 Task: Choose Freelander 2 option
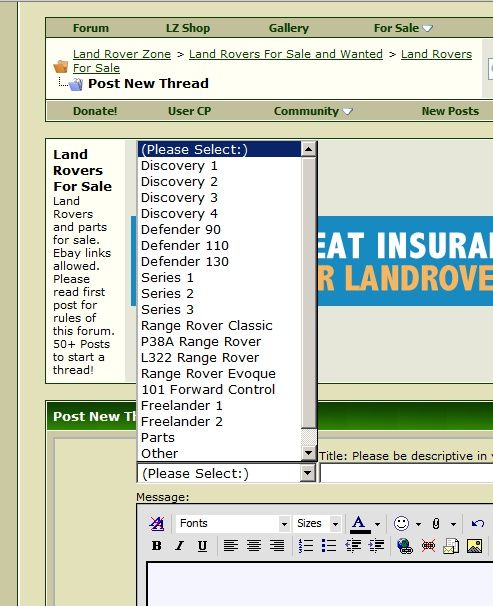pos(219,422)
